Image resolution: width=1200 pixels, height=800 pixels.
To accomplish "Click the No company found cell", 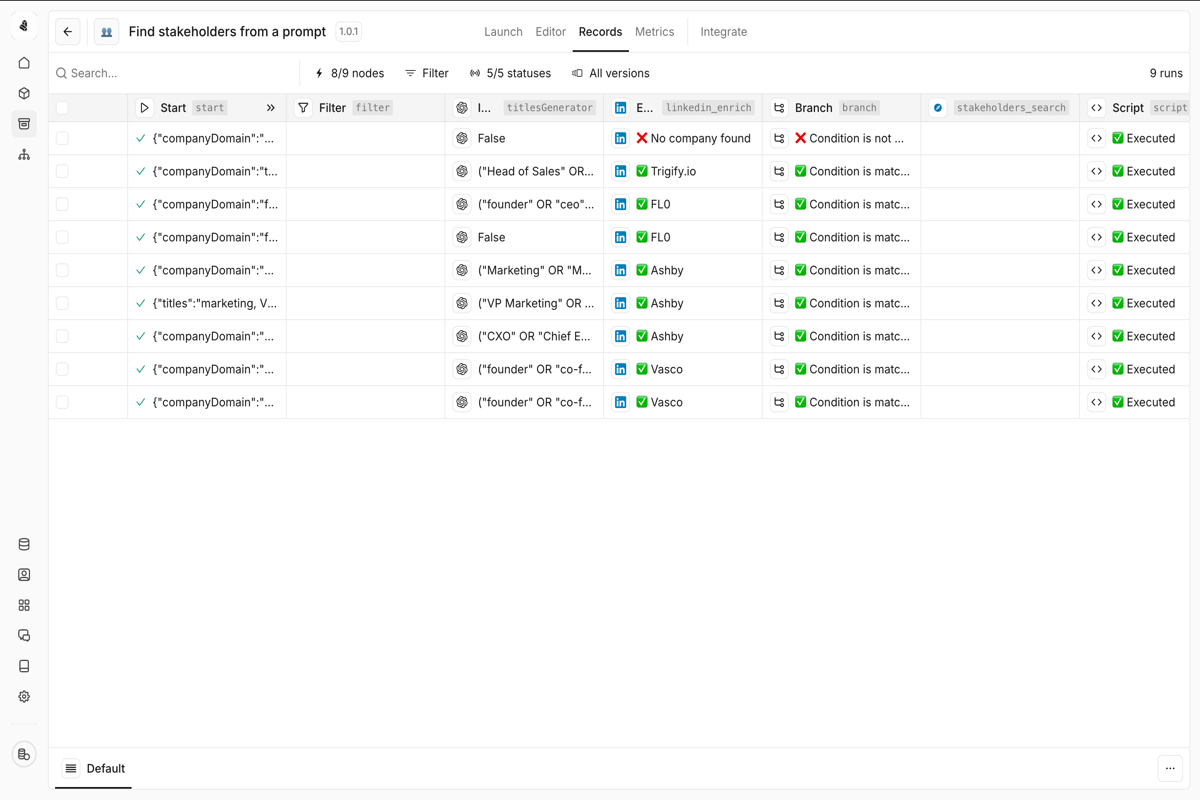I will pyautogui.click(x=683, y=138).
